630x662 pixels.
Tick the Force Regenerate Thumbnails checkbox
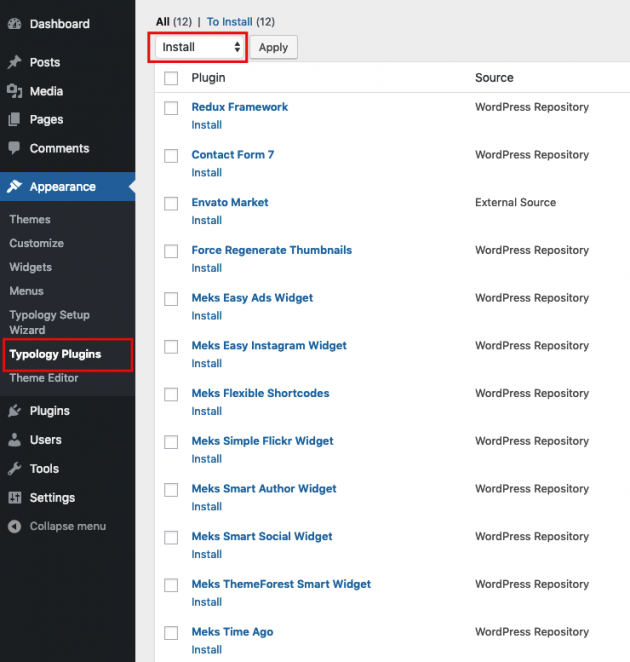pos(171,251)
